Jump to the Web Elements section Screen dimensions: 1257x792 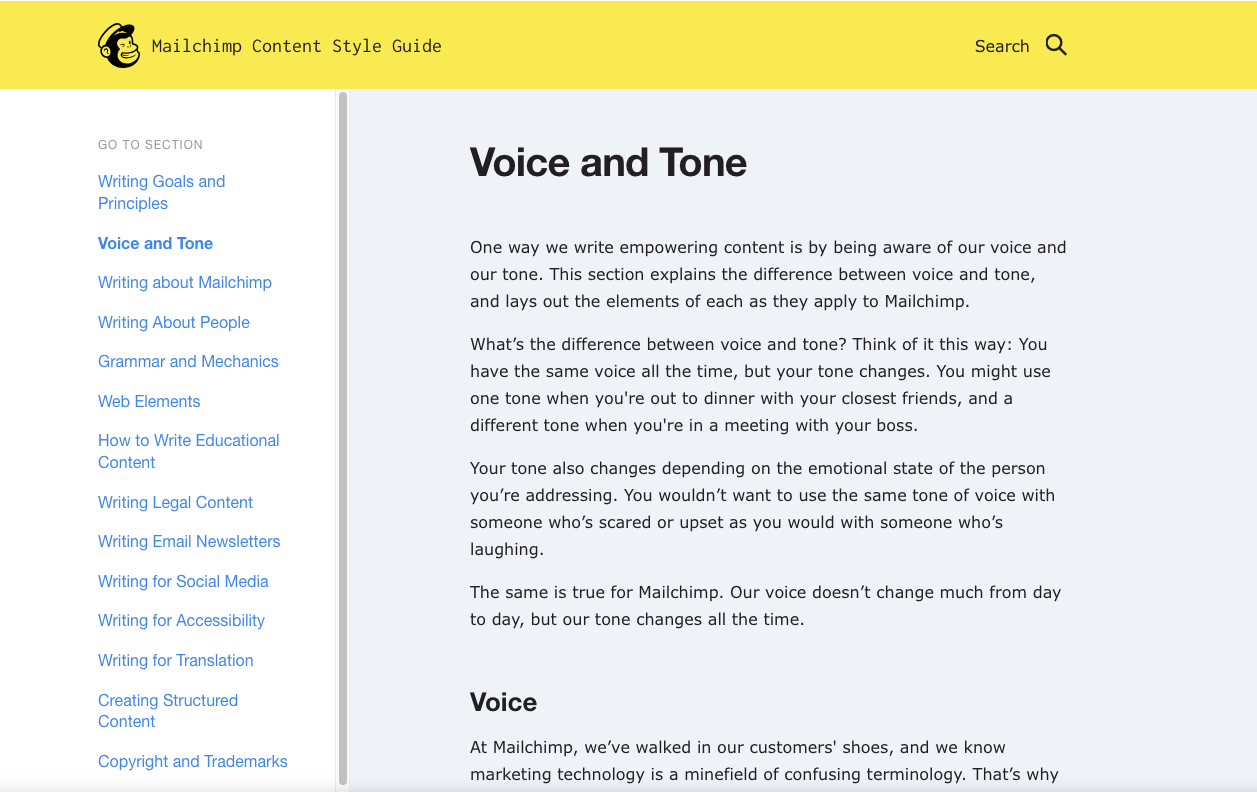click(149, 401)
